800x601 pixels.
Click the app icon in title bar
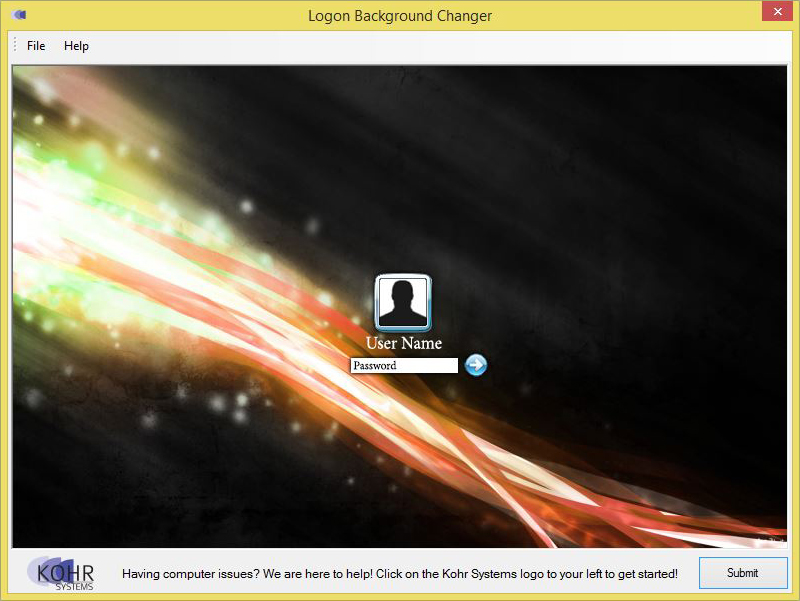coord(19,15)
